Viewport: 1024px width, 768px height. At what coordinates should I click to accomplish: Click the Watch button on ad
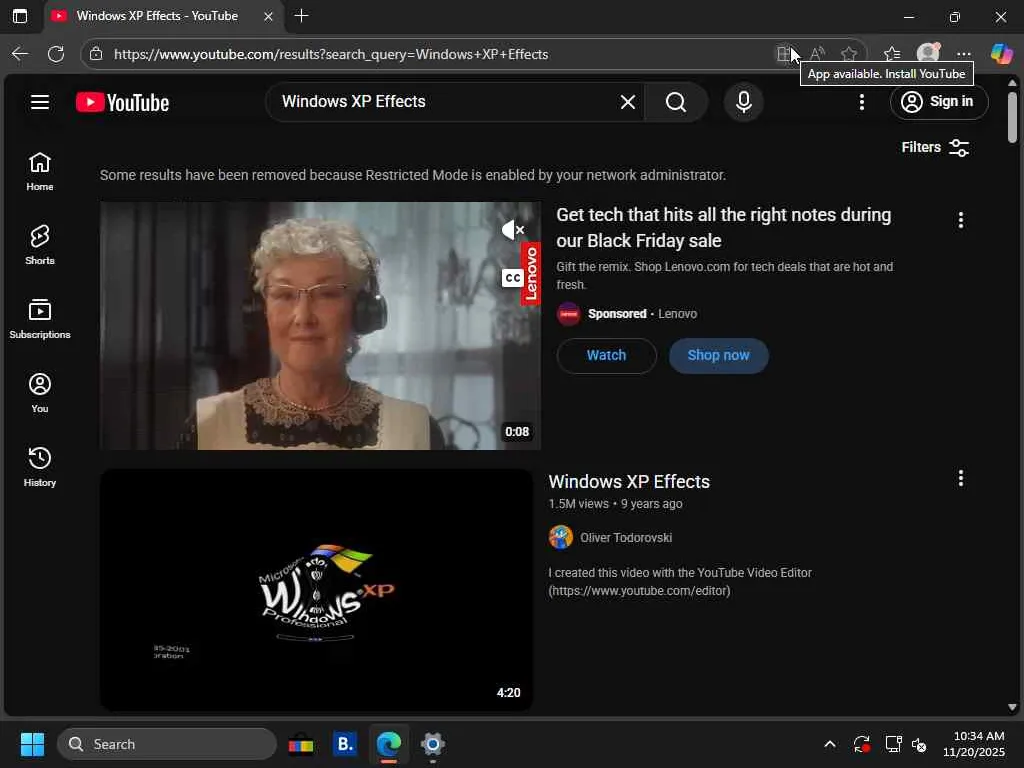pyautogui.click(x=606, y=355)
